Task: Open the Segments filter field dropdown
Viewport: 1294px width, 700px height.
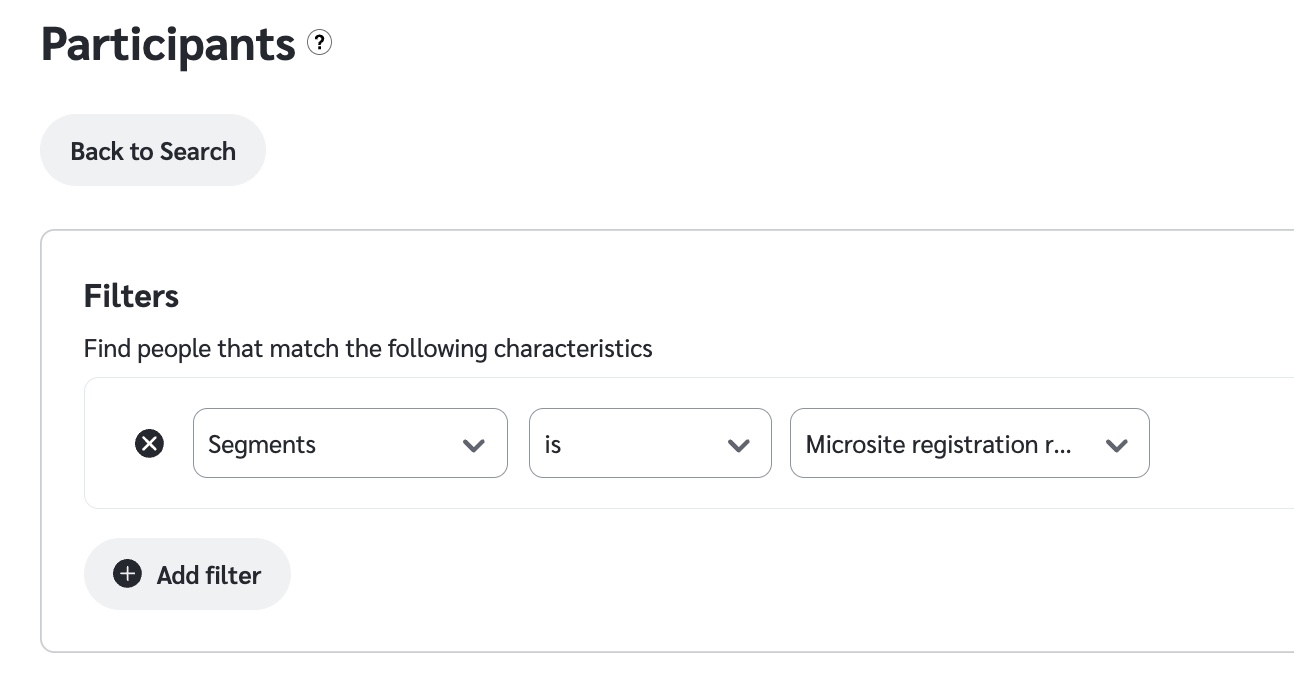Action: 350,443
